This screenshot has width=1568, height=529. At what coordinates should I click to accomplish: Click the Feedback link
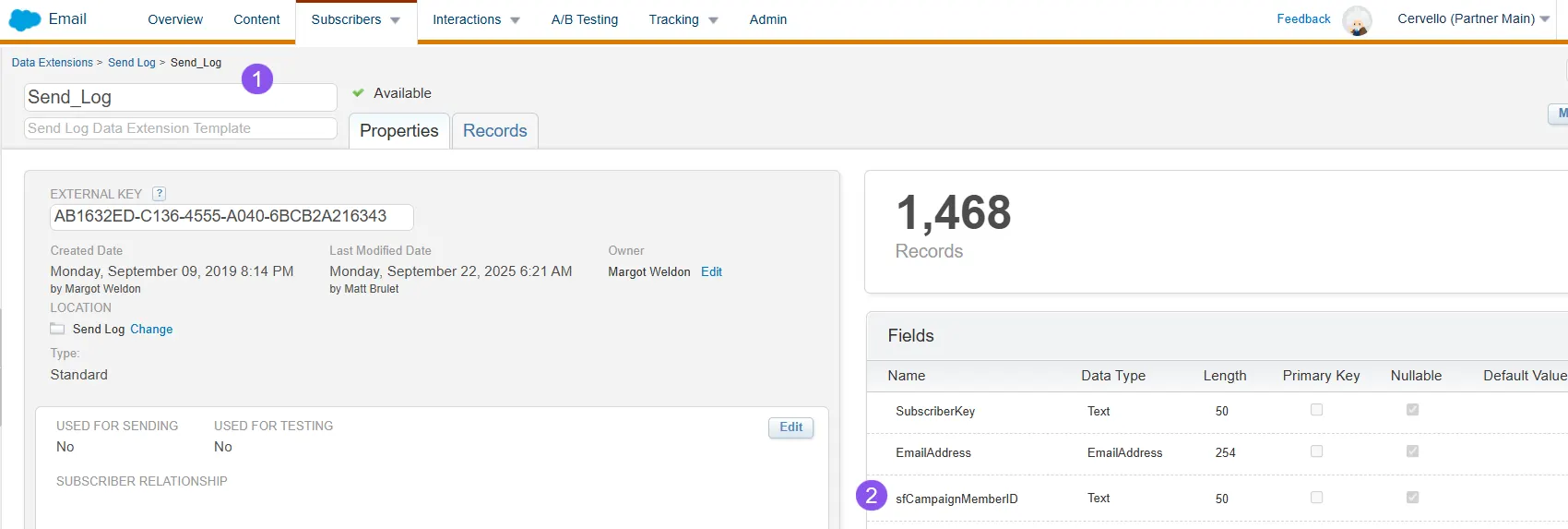(x=1303, y=18)
